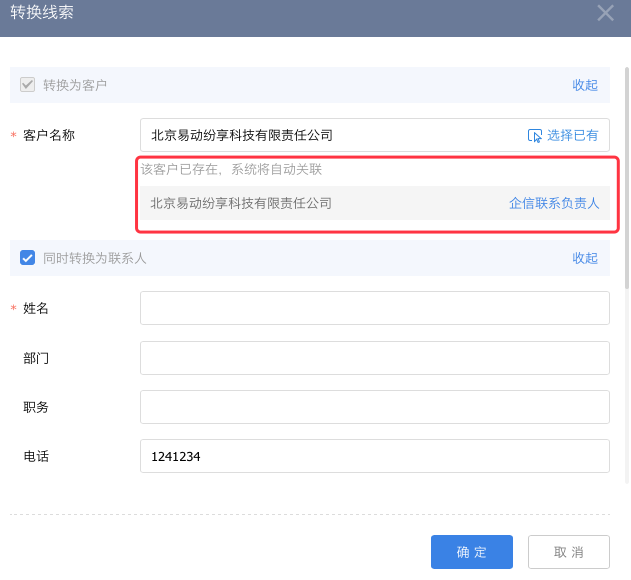The image size is (631, 580).
Task: Select the matched existing customer row
Action: 300,203
